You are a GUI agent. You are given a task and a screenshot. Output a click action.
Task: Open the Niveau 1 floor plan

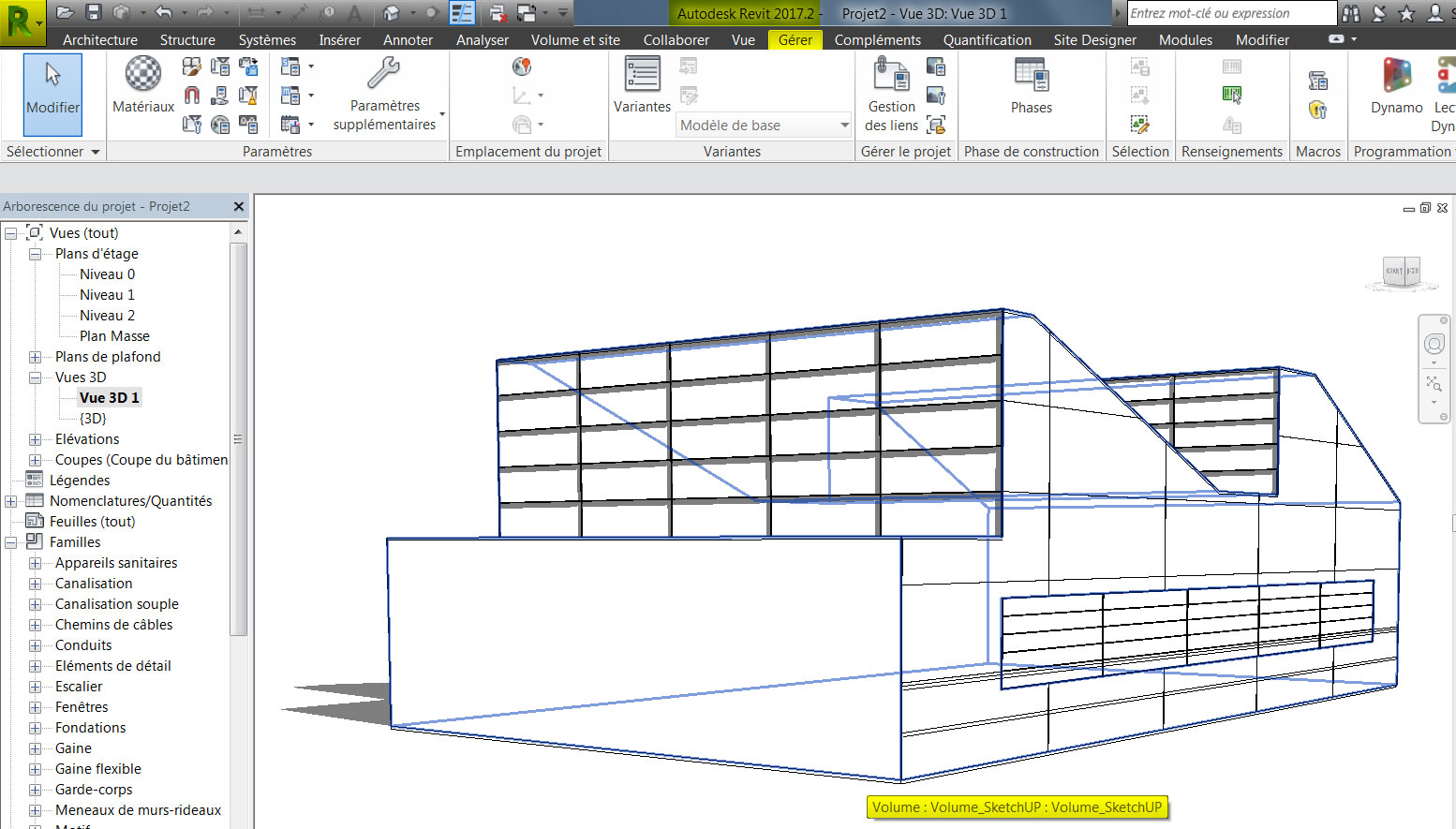click(106, 294)
